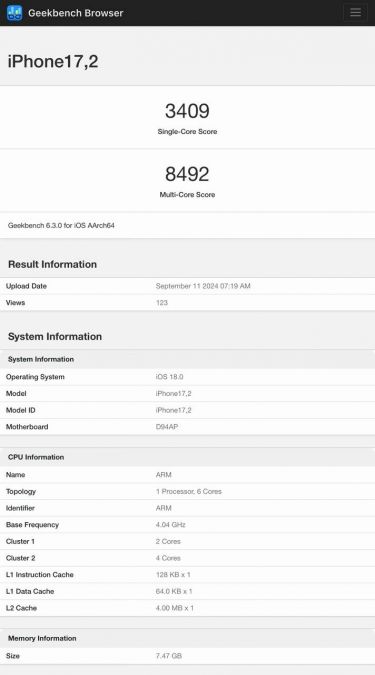The height and width of the screenshot is (675, 375).
Task: Select the iPhone17,2 page title
Action: [x=53, y=61]
